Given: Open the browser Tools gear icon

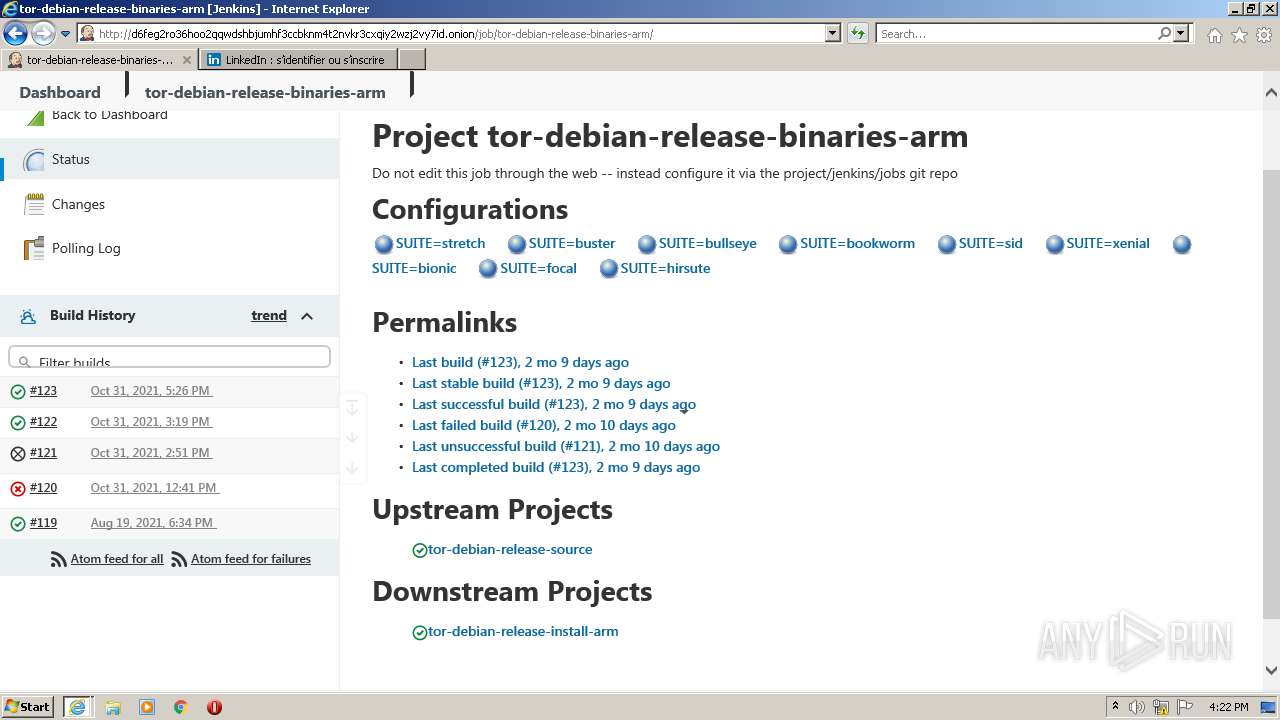Looking at the screenshot, I should 1264,35.
